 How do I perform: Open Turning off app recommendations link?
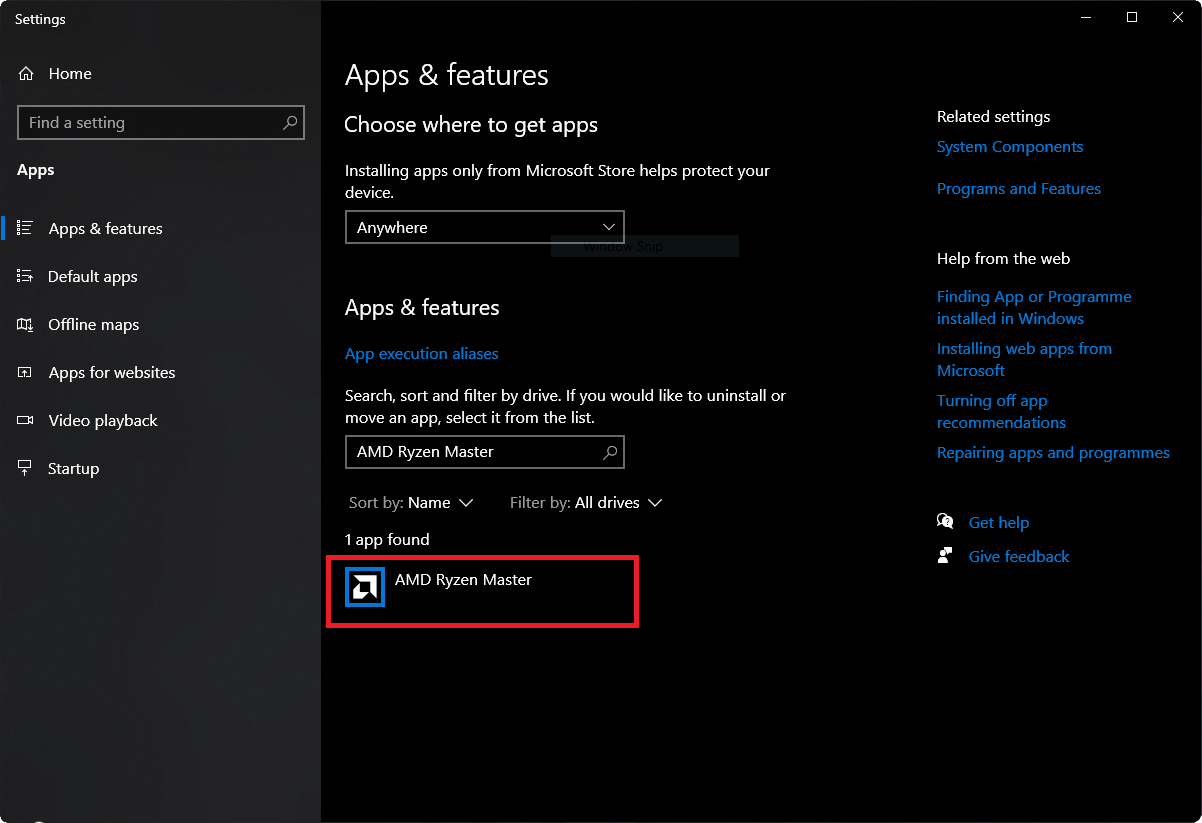click(x=1001, y=412)
